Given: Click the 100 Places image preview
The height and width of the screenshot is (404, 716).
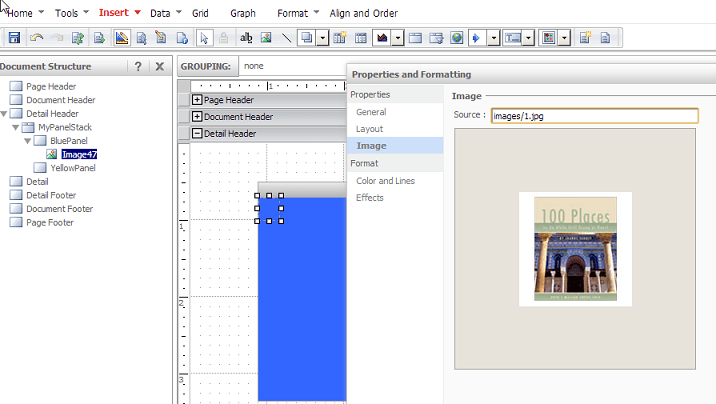Looking at the screenshot, I should pos(575,250).
